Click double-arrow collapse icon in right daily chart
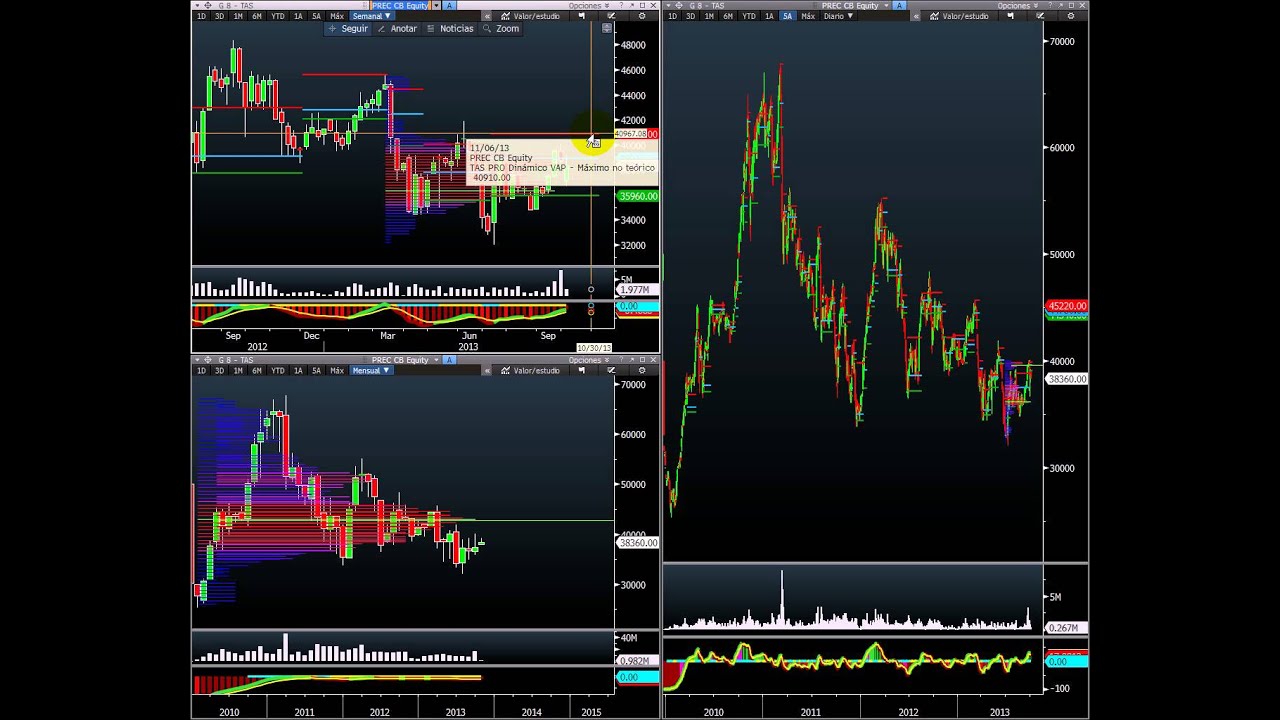This screenshot has height=720, width=1280. tap(917, 16)
